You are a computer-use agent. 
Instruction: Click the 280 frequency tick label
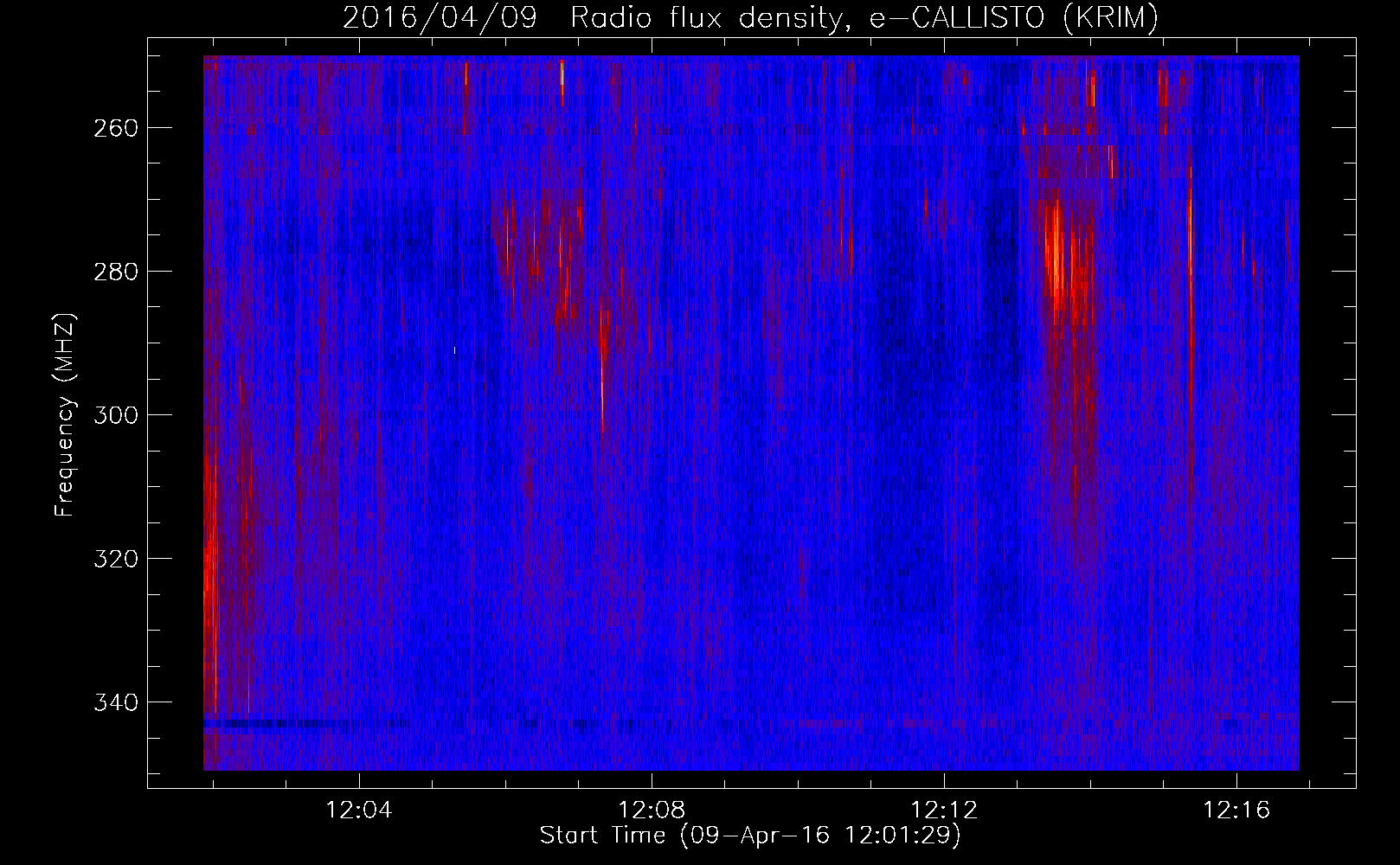(x=114, y=272)
